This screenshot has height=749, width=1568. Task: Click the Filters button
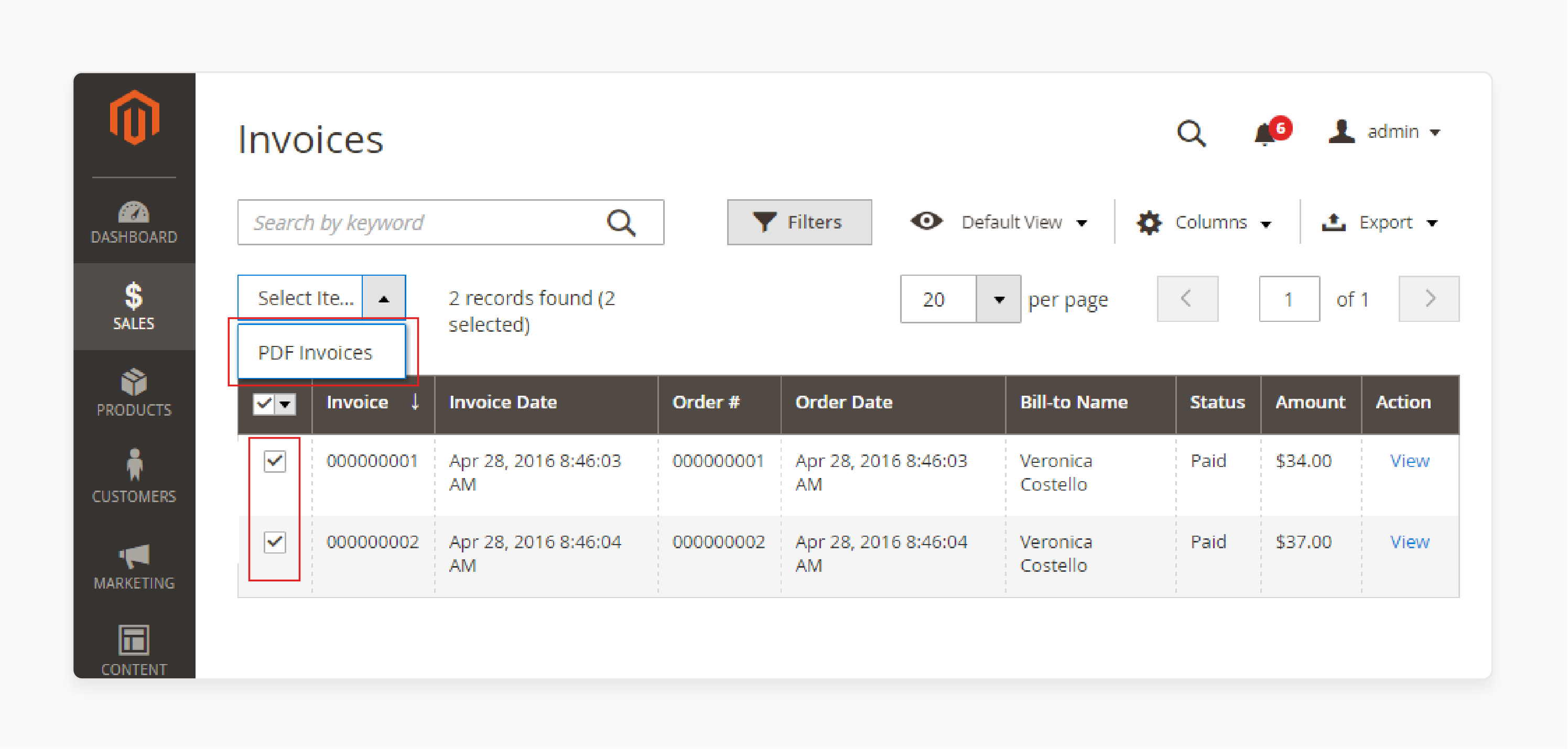[799, 222]
